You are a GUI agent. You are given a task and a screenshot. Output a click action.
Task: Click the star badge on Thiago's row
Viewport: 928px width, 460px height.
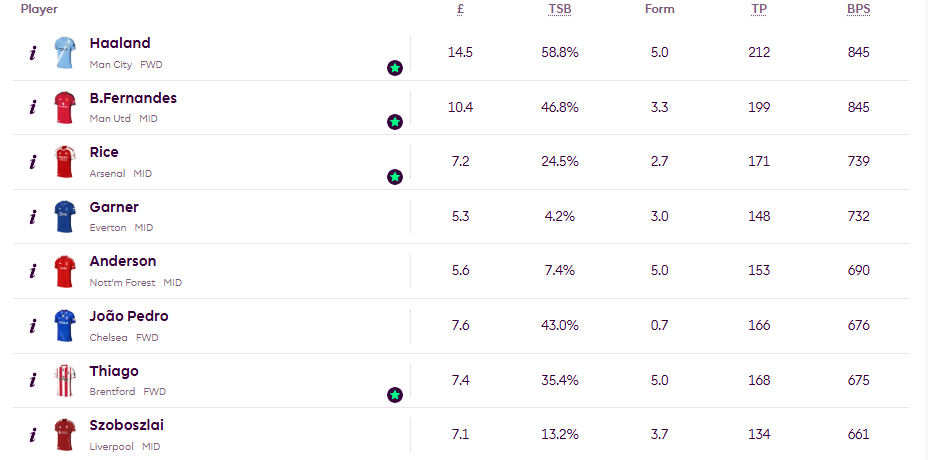click(x=395, y=395)
